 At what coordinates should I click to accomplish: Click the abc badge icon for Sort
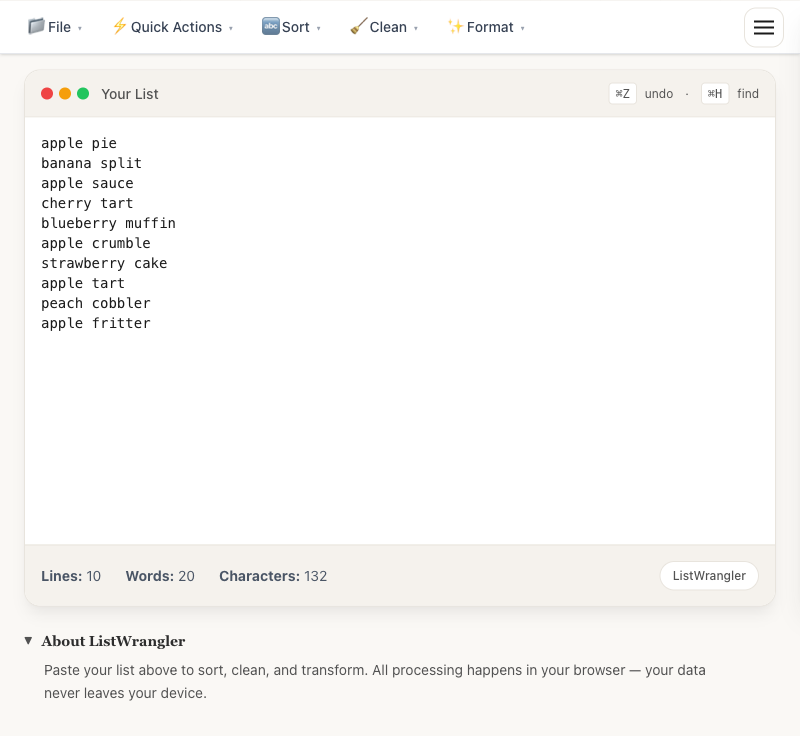click(270, 27)
